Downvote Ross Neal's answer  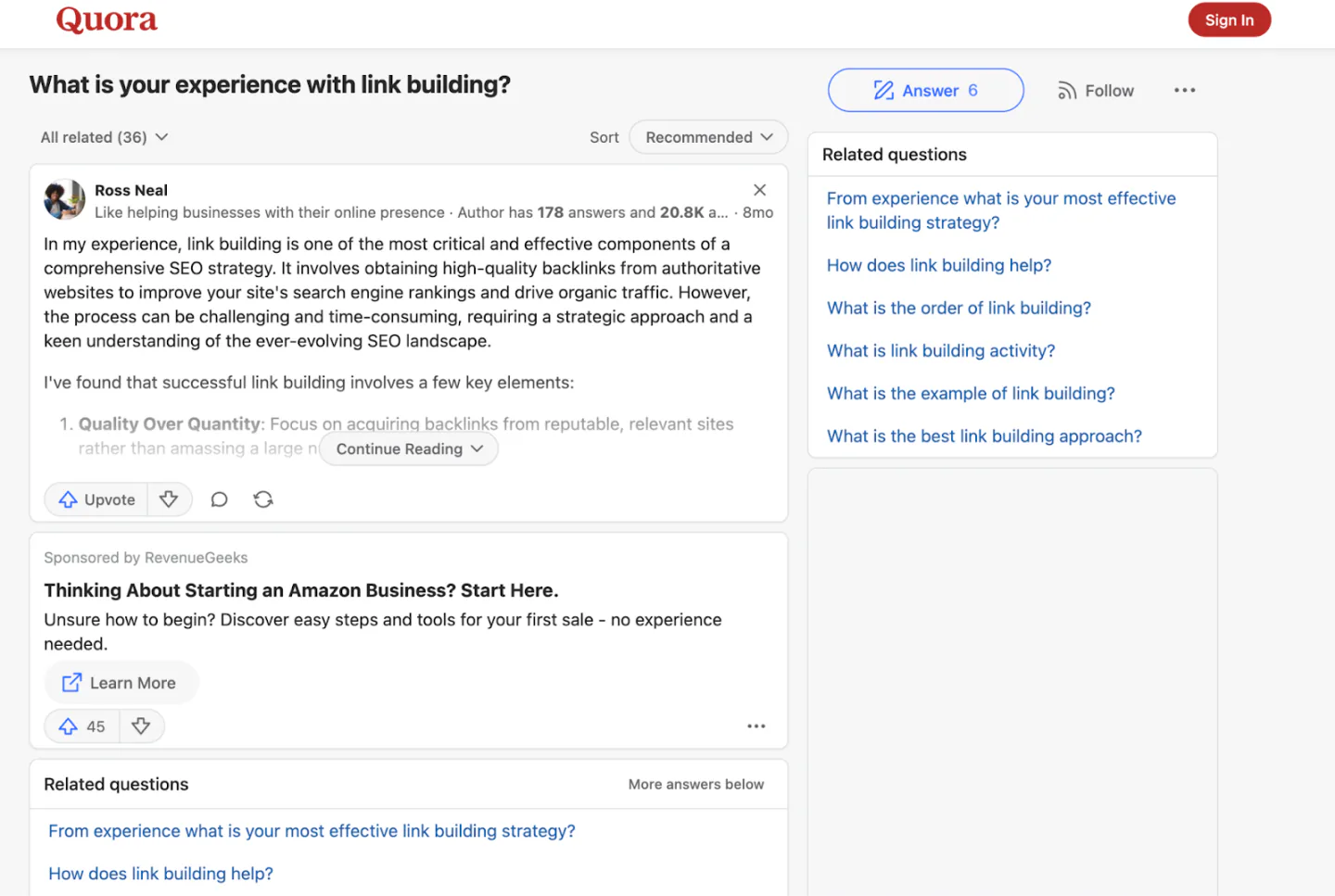point(169,499)
